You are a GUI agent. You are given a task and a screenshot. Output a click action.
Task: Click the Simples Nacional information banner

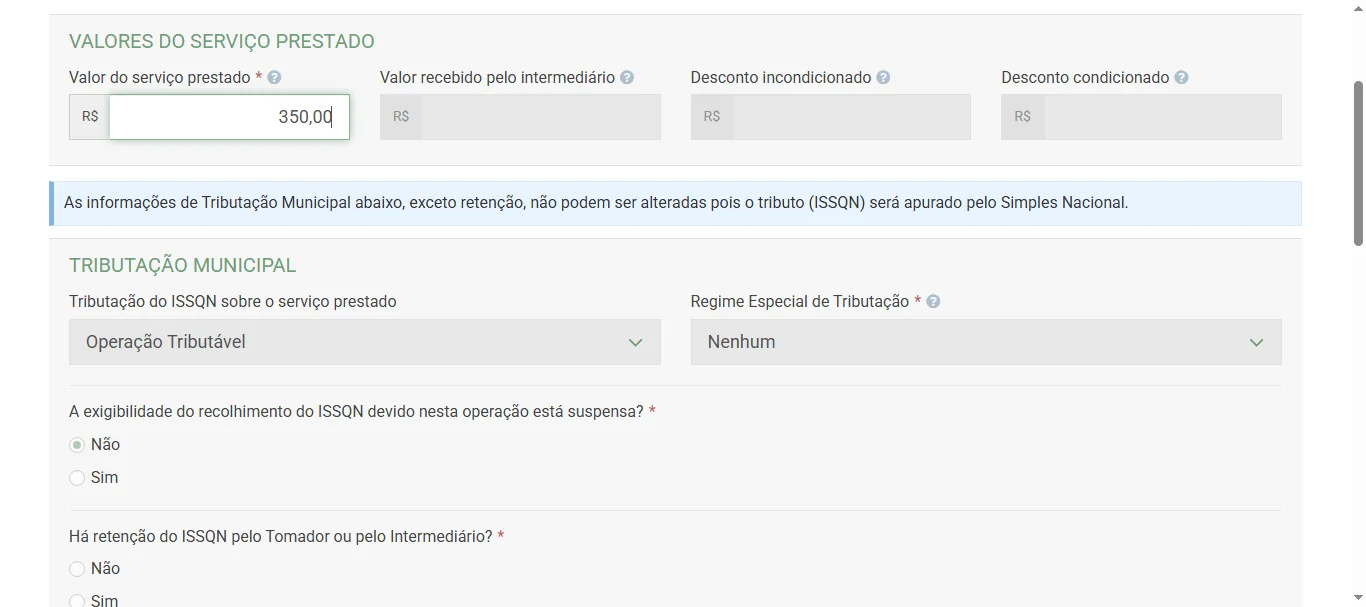tap(675, 202)
